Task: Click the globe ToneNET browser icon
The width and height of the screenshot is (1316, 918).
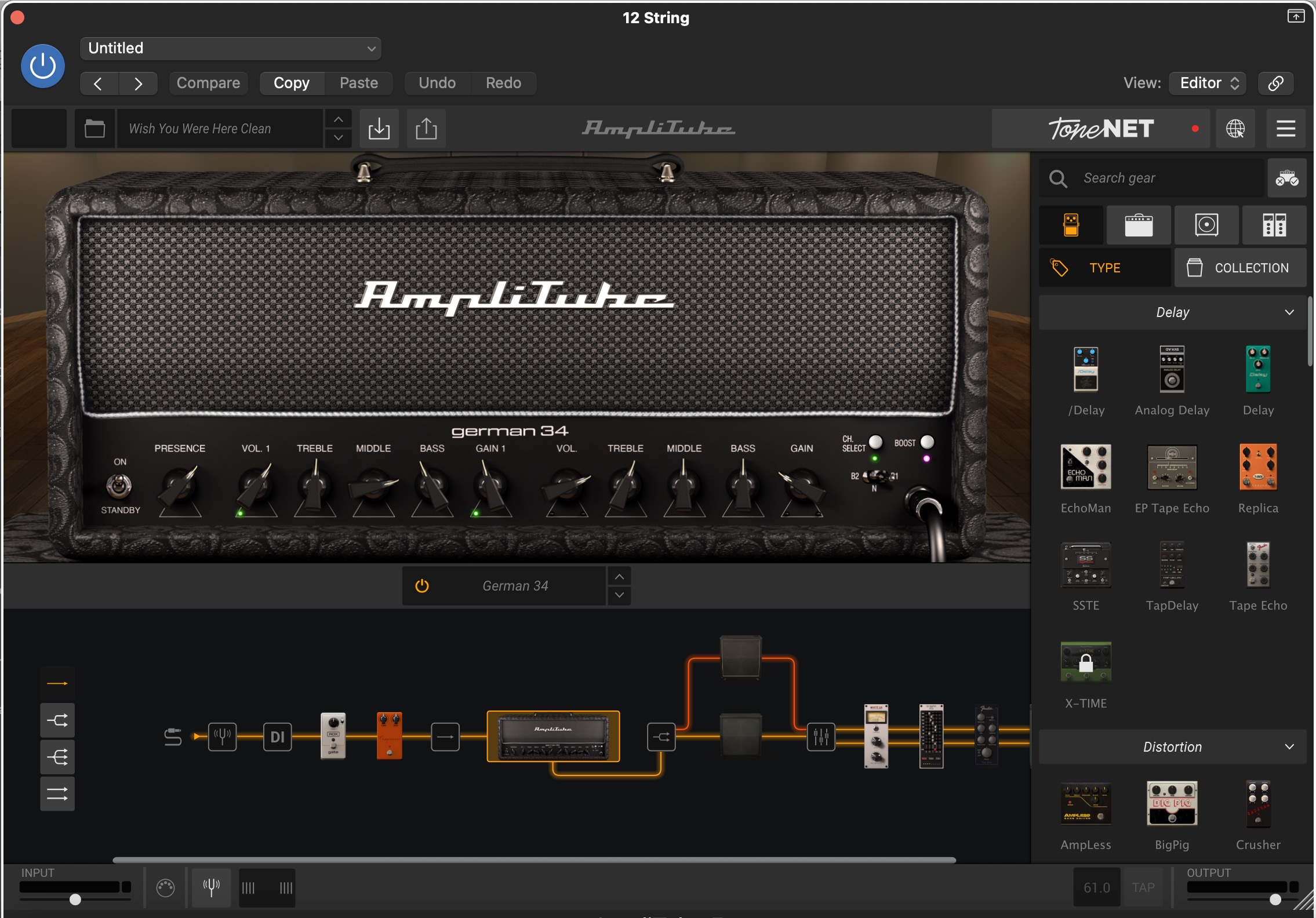Action: click(x=1235, y=129)
